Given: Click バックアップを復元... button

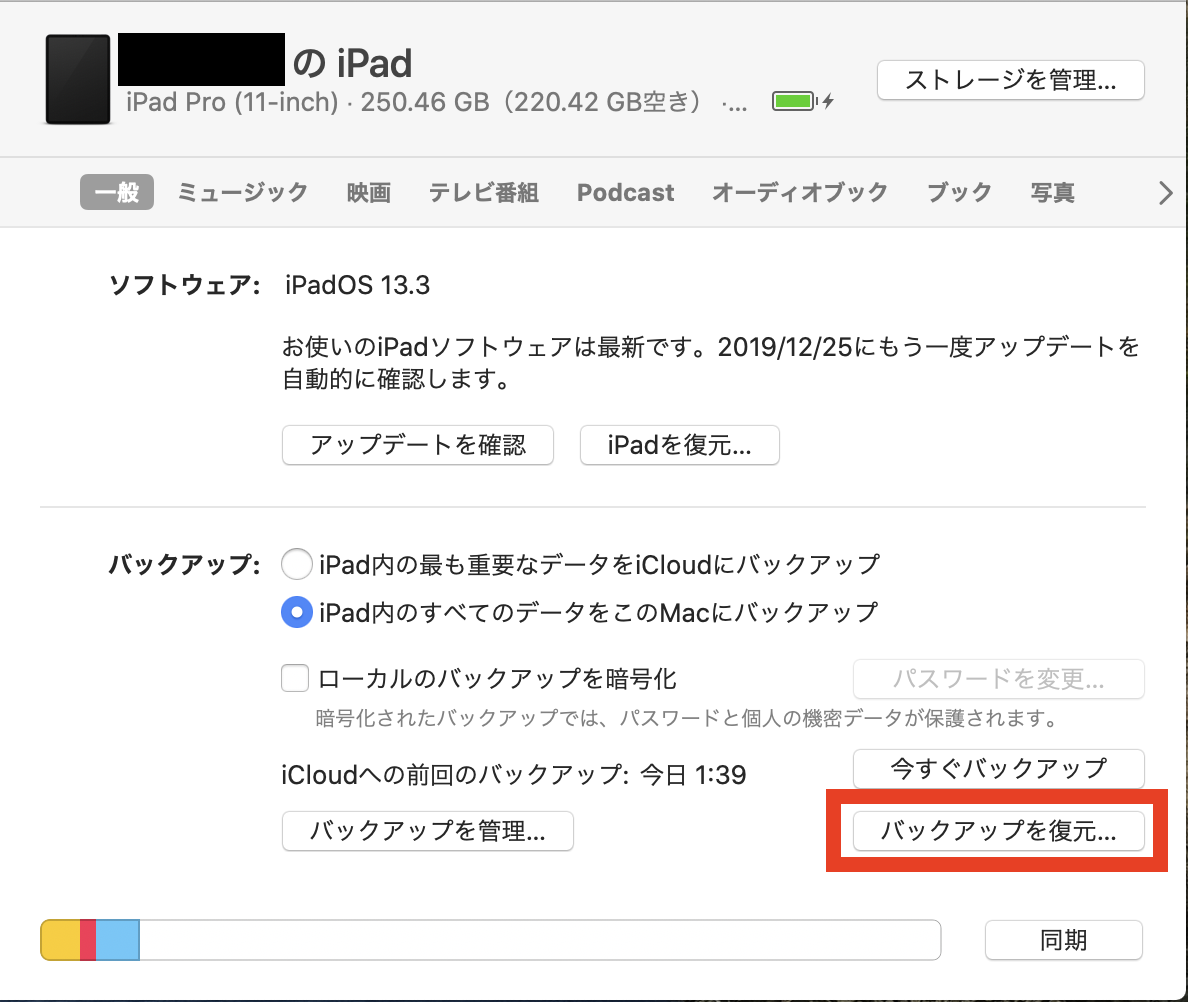Looking at the screenshot, I should [x=999, y=831].
